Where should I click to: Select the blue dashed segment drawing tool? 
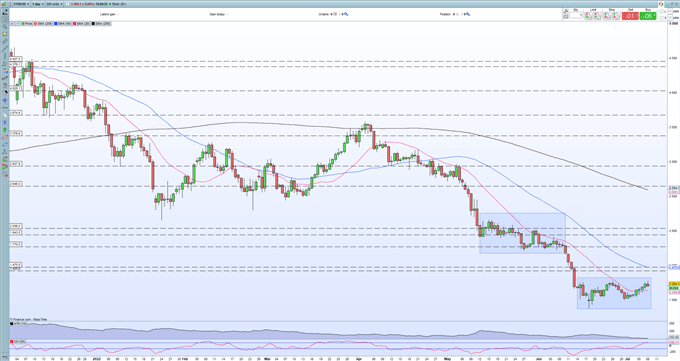pyautogui.click(x=5, y=144)
